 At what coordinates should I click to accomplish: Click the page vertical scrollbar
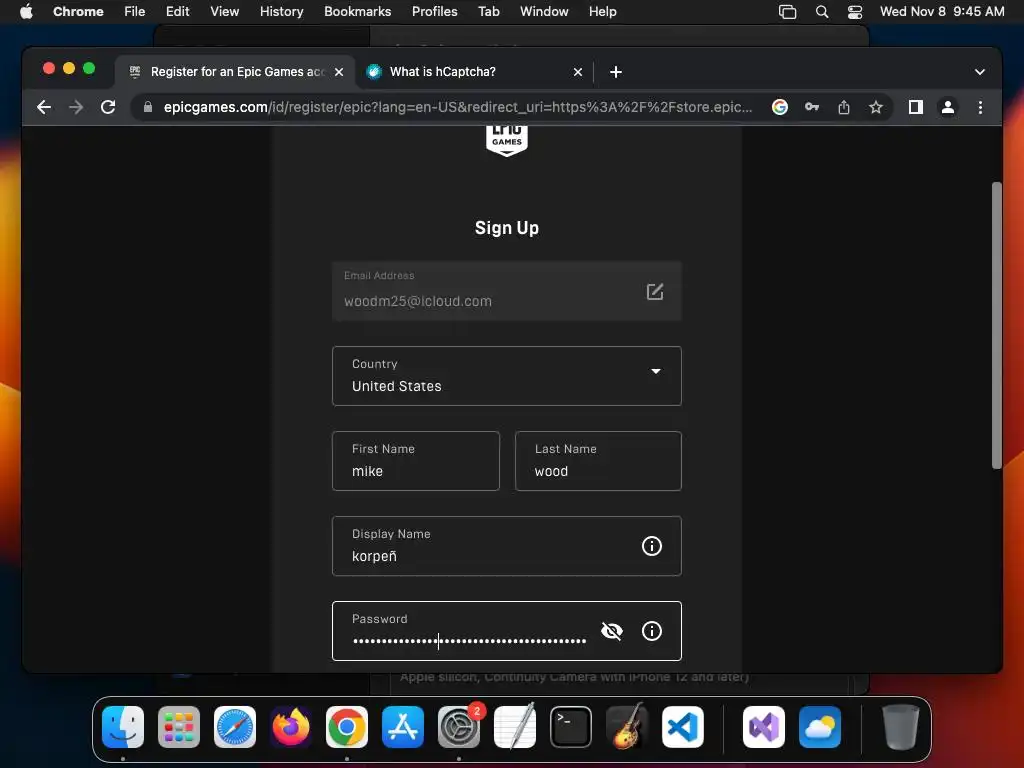(996, 325)
